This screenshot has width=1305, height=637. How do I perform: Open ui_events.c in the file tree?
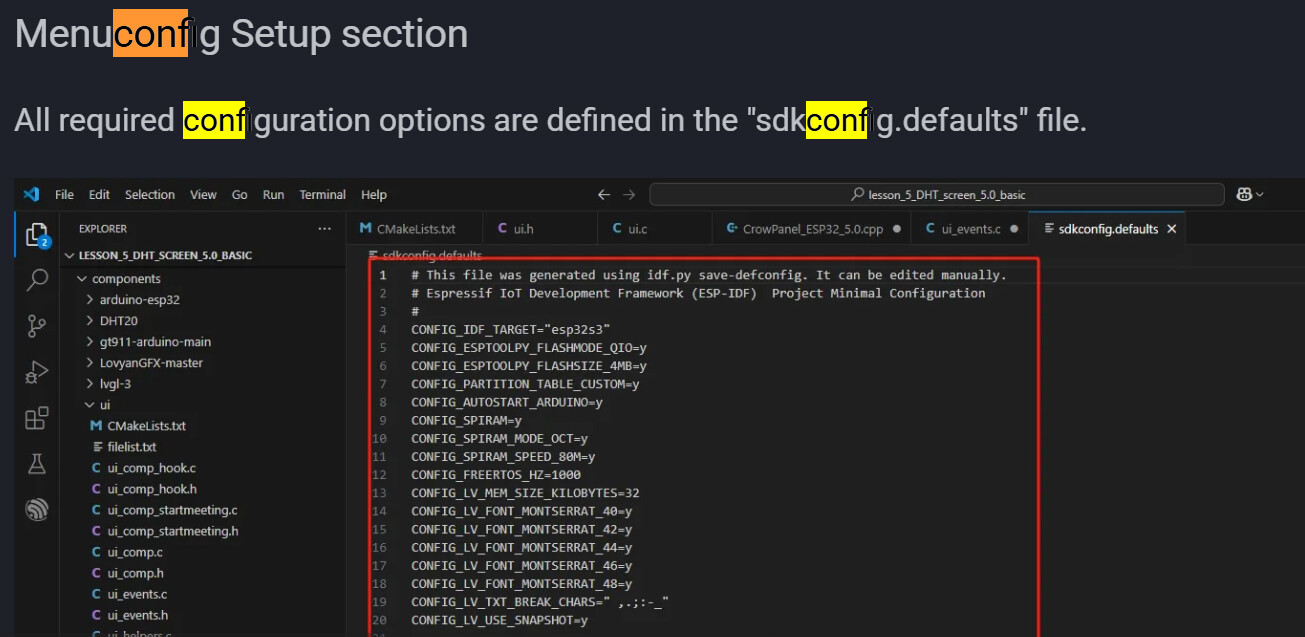pyautogui.click(x=137, y=594)
